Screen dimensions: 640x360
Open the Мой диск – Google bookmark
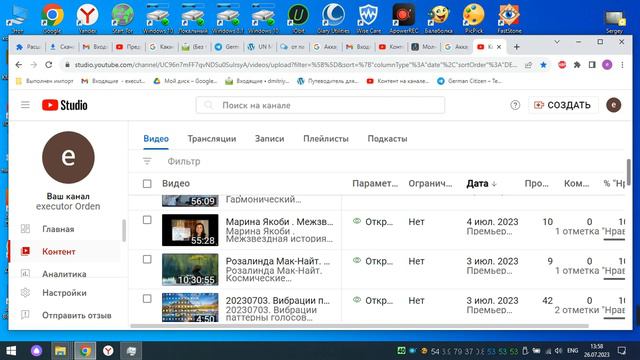tap(185, 81)
